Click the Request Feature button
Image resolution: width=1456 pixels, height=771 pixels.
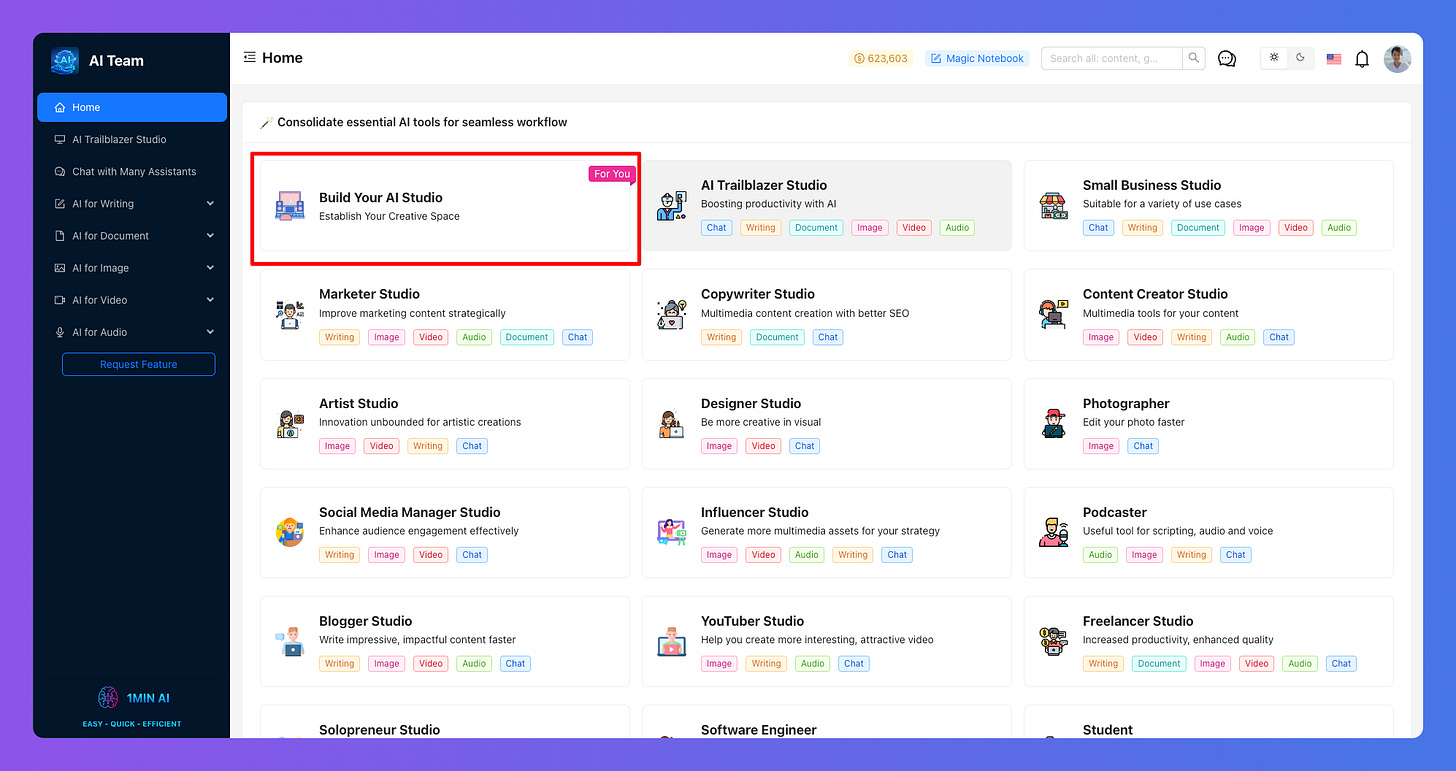(138, 364)
